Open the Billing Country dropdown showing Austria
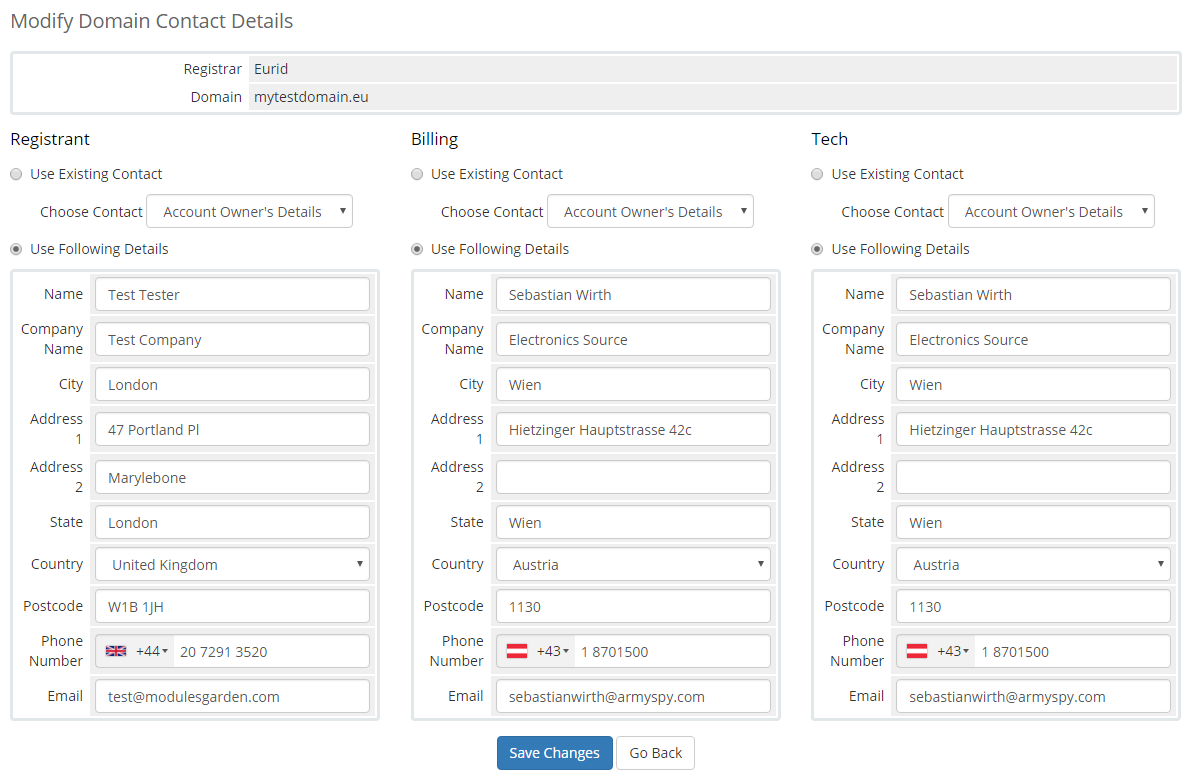Image resolution: width=1192 pixels, height=778 pixels. click(x=633, y=564)
